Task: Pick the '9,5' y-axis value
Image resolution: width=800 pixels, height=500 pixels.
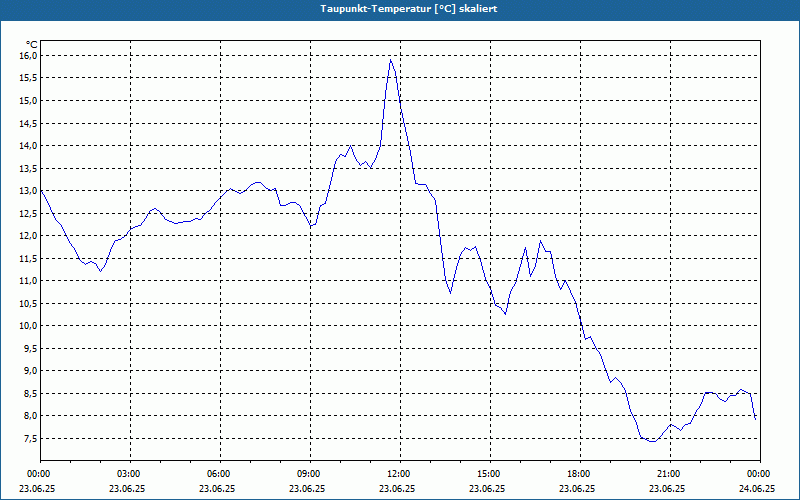Action: pos(30,348)
